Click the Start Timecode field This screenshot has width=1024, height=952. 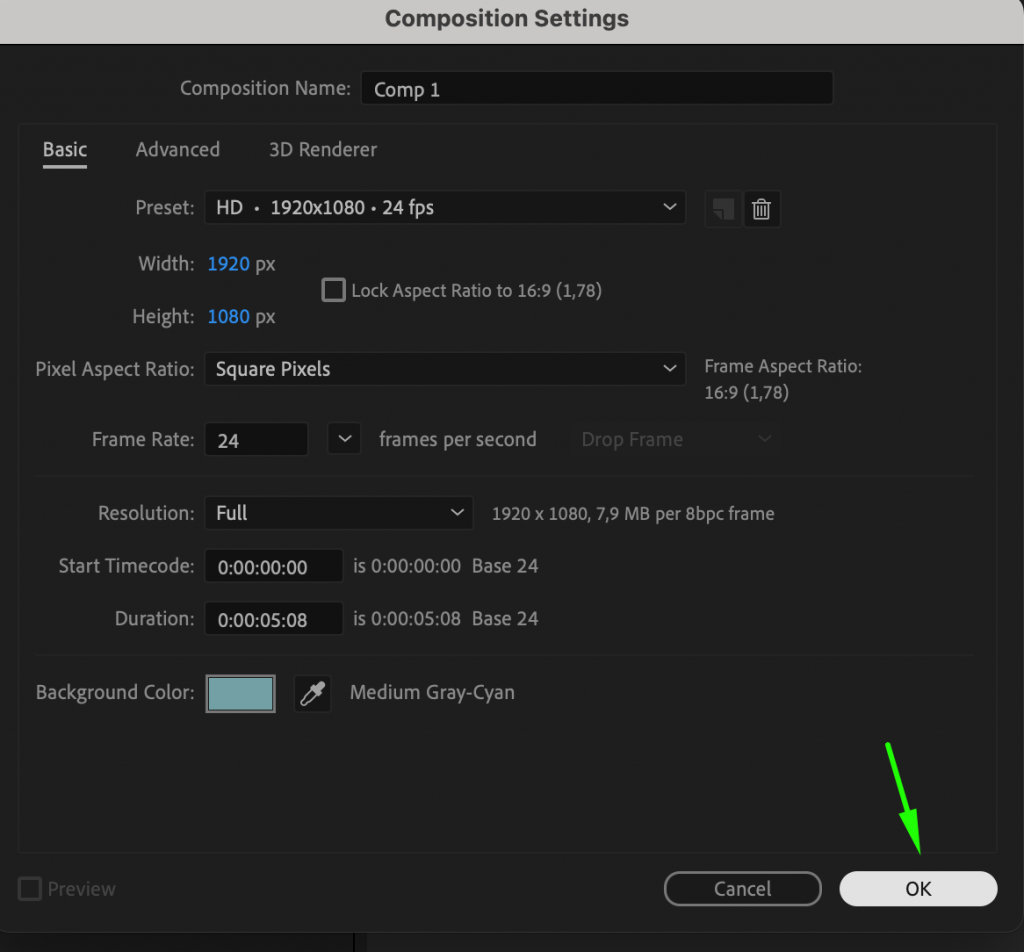click(x=273, y=566)
